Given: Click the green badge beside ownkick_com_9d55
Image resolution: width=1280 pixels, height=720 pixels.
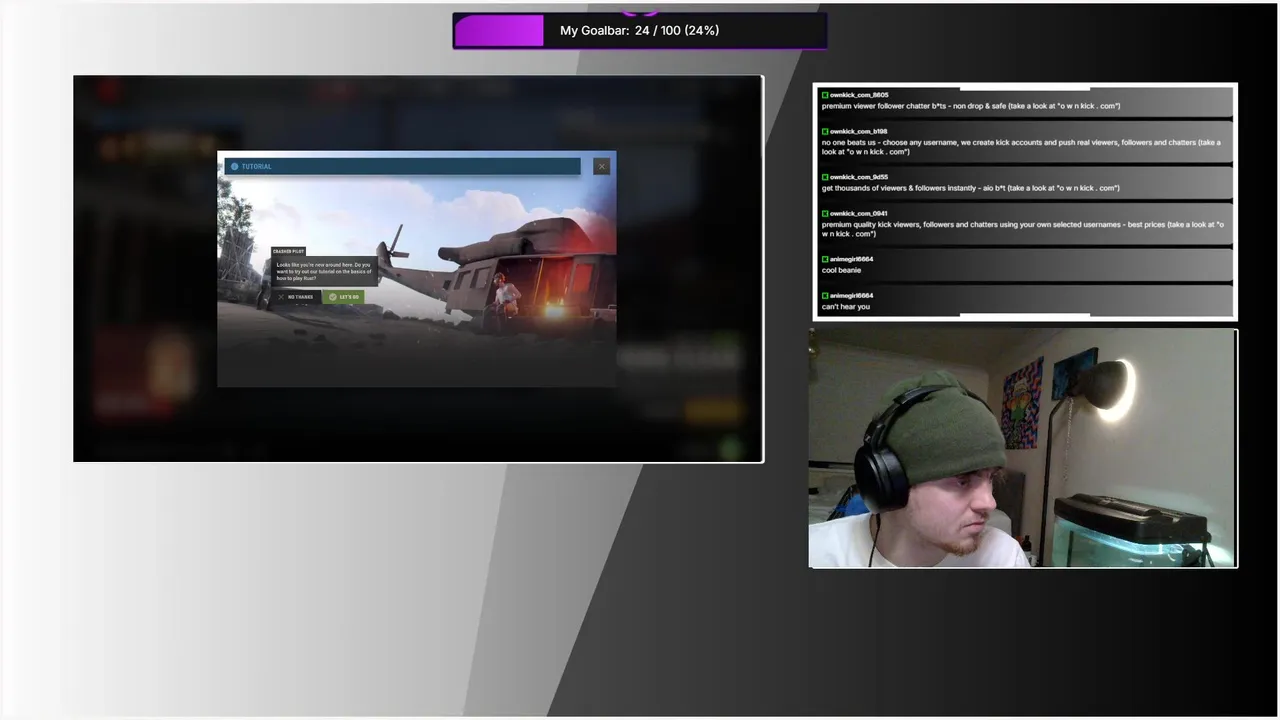Looking at the screenshot, I should point(825,177).
